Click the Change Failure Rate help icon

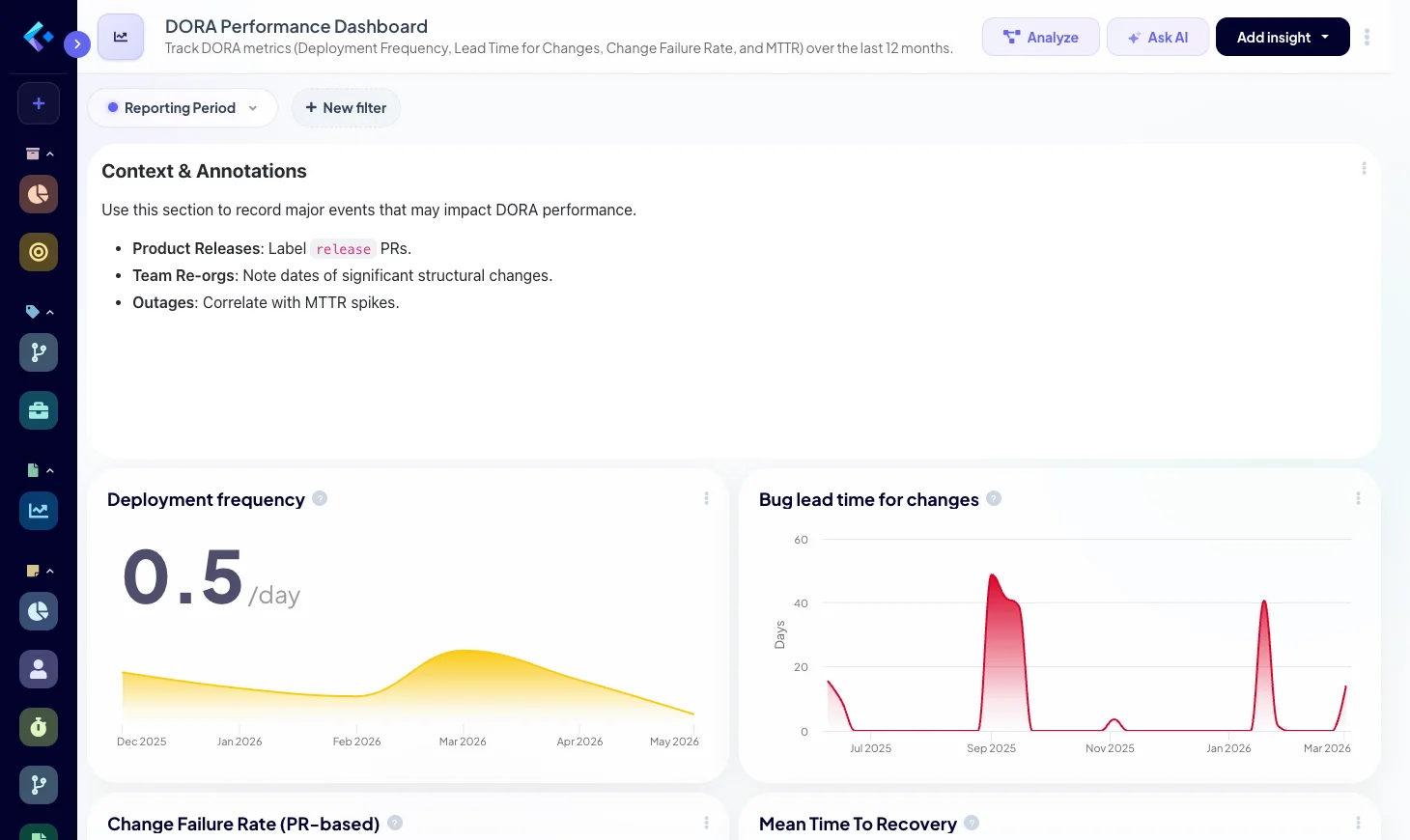(395, 823)
